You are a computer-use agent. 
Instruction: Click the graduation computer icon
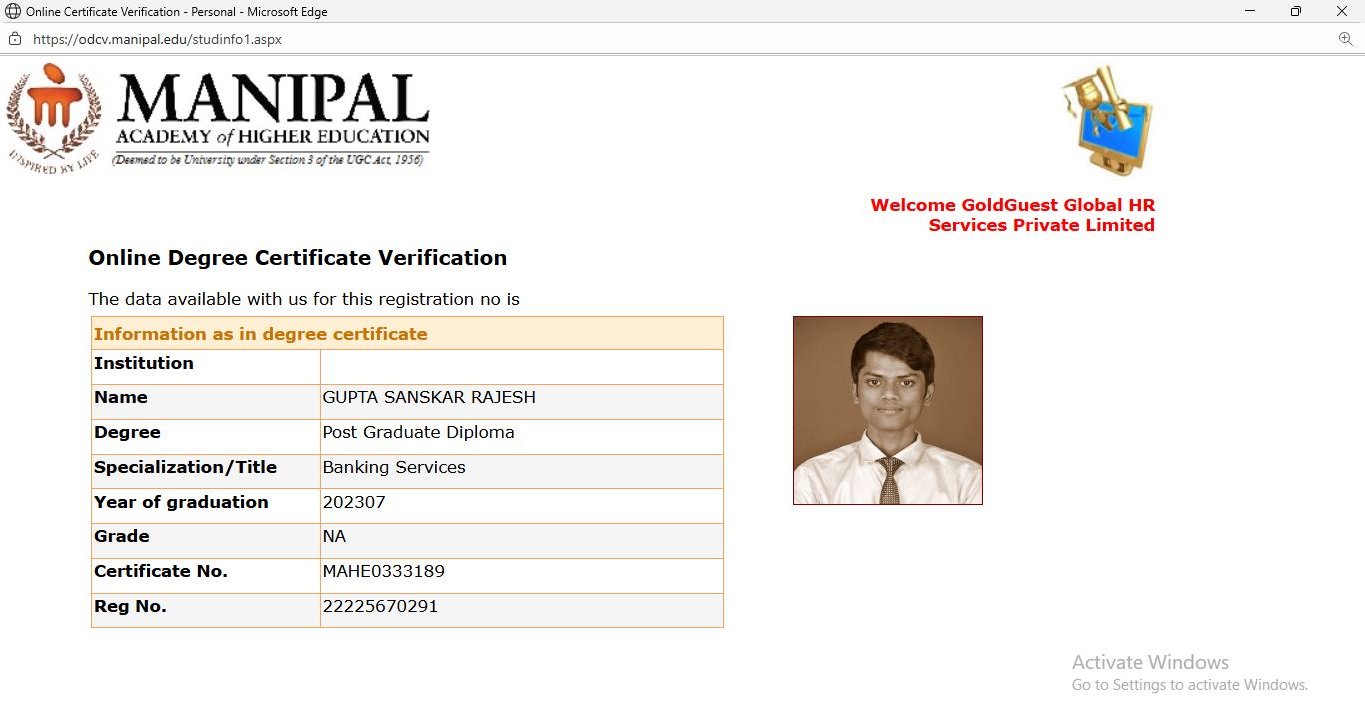[1108, 120]
